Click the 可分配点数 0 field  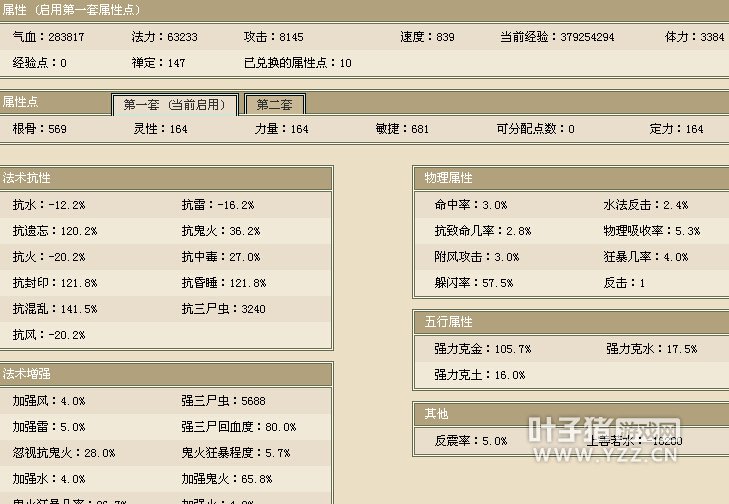coord(535,129)
